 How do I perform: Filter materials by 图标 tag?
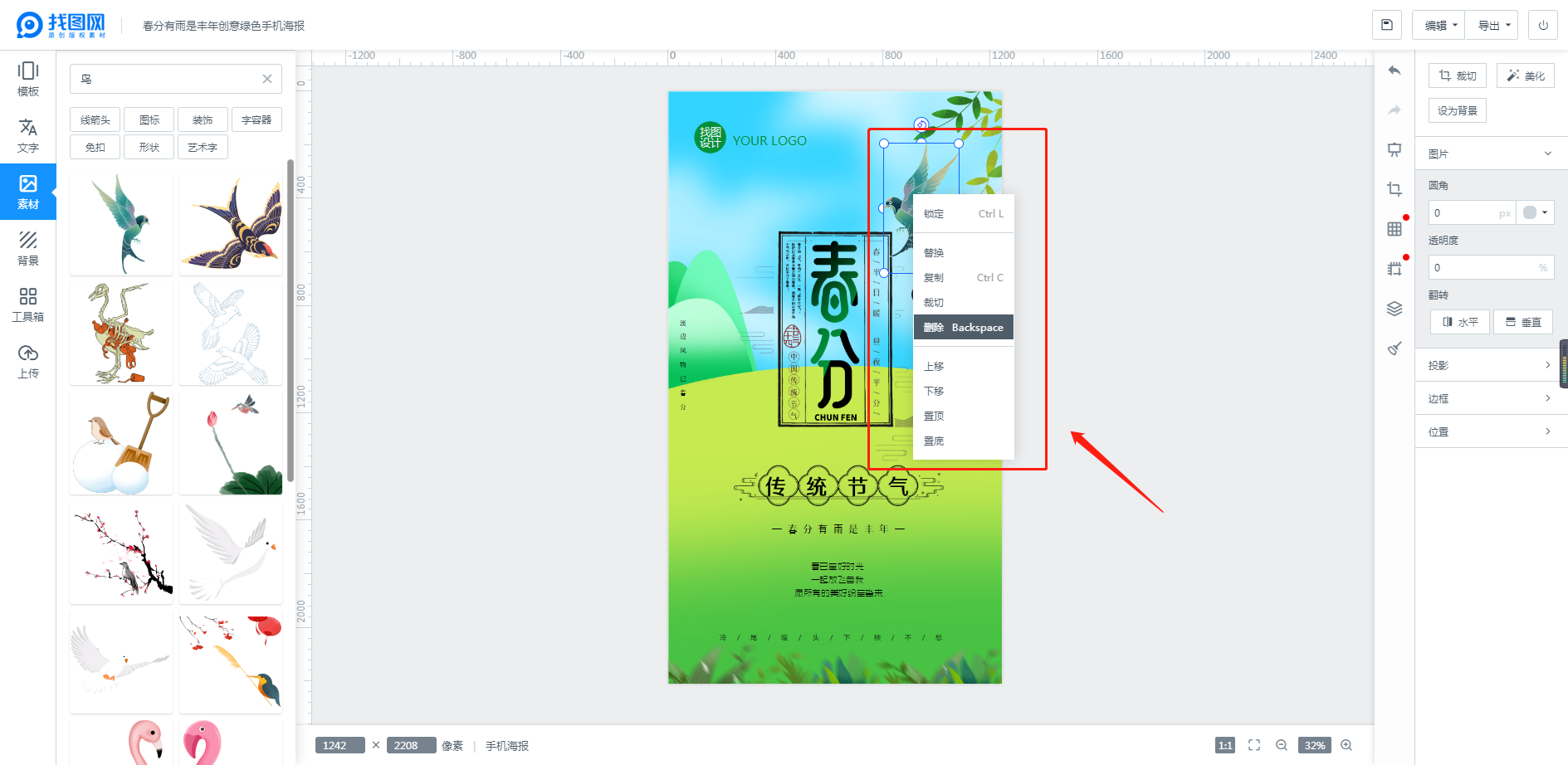tap(149, 119)
